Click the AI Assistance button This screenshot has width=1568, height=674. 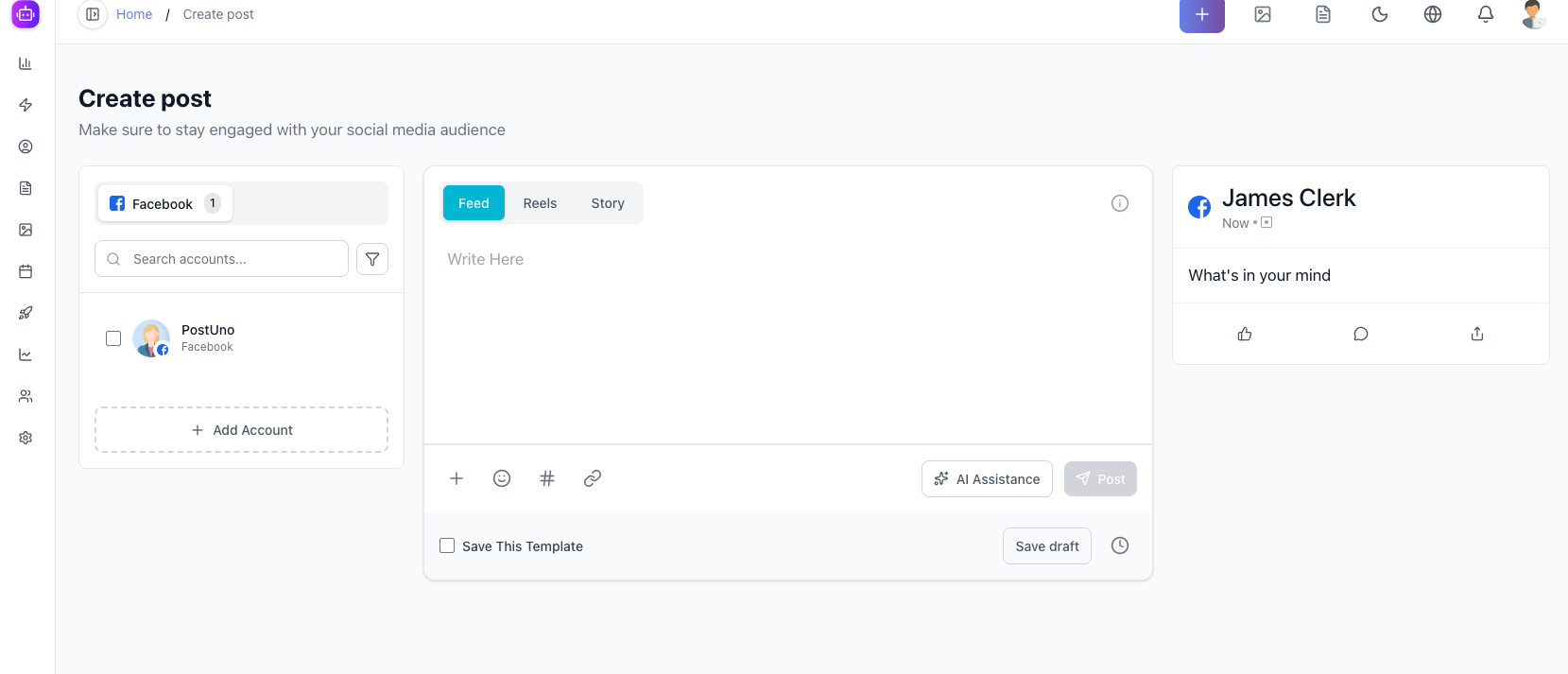(987, 479)
